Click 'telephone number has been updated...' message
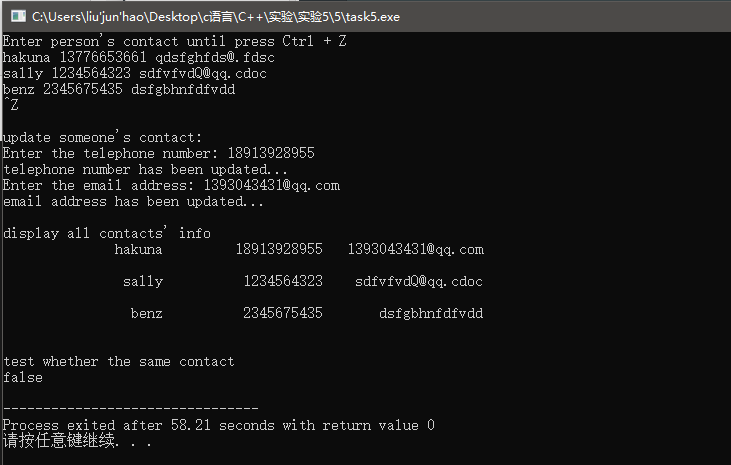 point(145,169)
